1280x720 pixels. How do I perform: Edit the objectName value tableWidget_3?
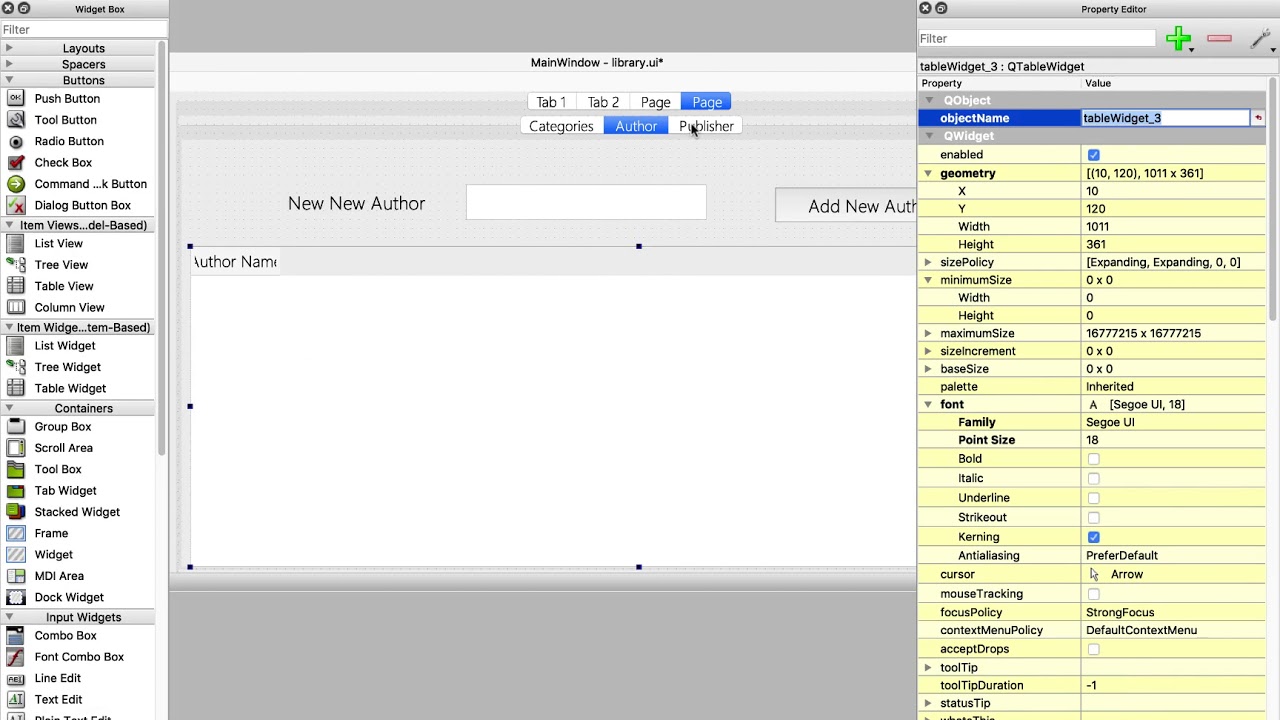coord(1166,118)
